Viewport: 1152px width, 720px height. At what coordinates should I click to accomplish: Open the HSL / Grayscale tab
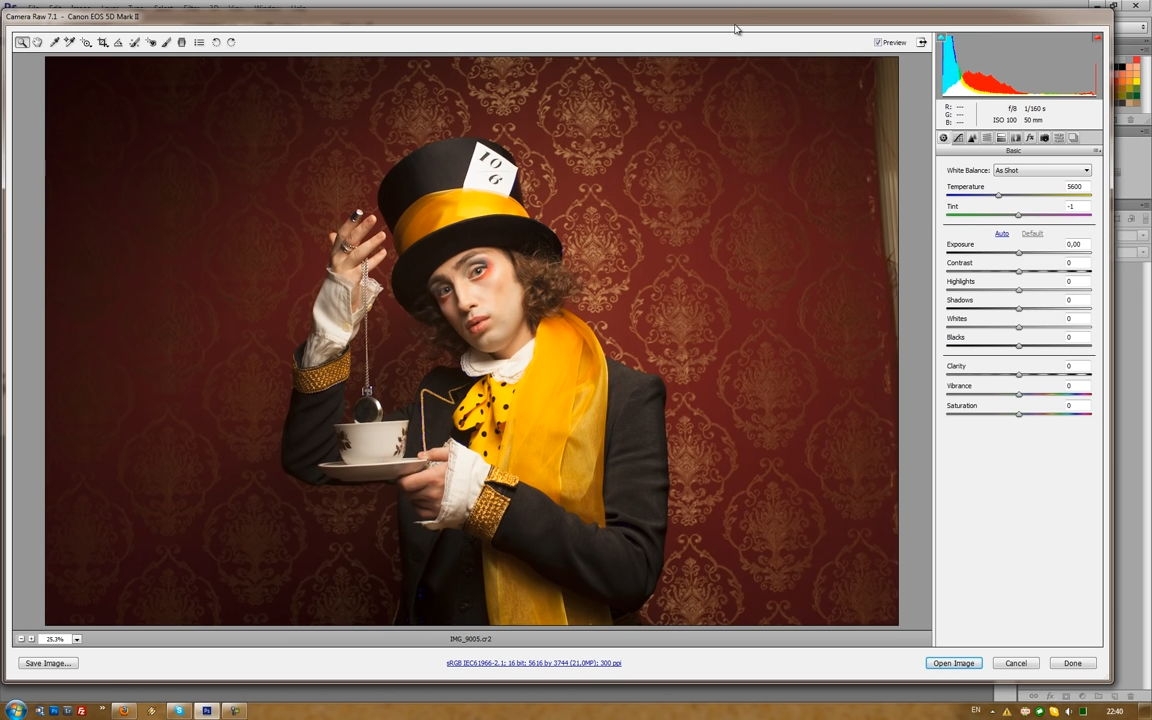[987, 137]
